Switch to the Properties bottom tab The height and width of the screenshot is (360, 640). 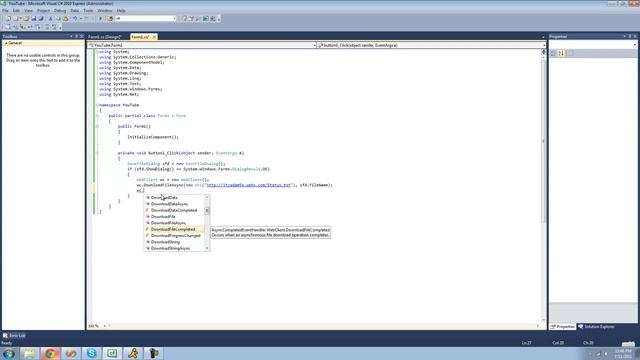pos(562,327)
